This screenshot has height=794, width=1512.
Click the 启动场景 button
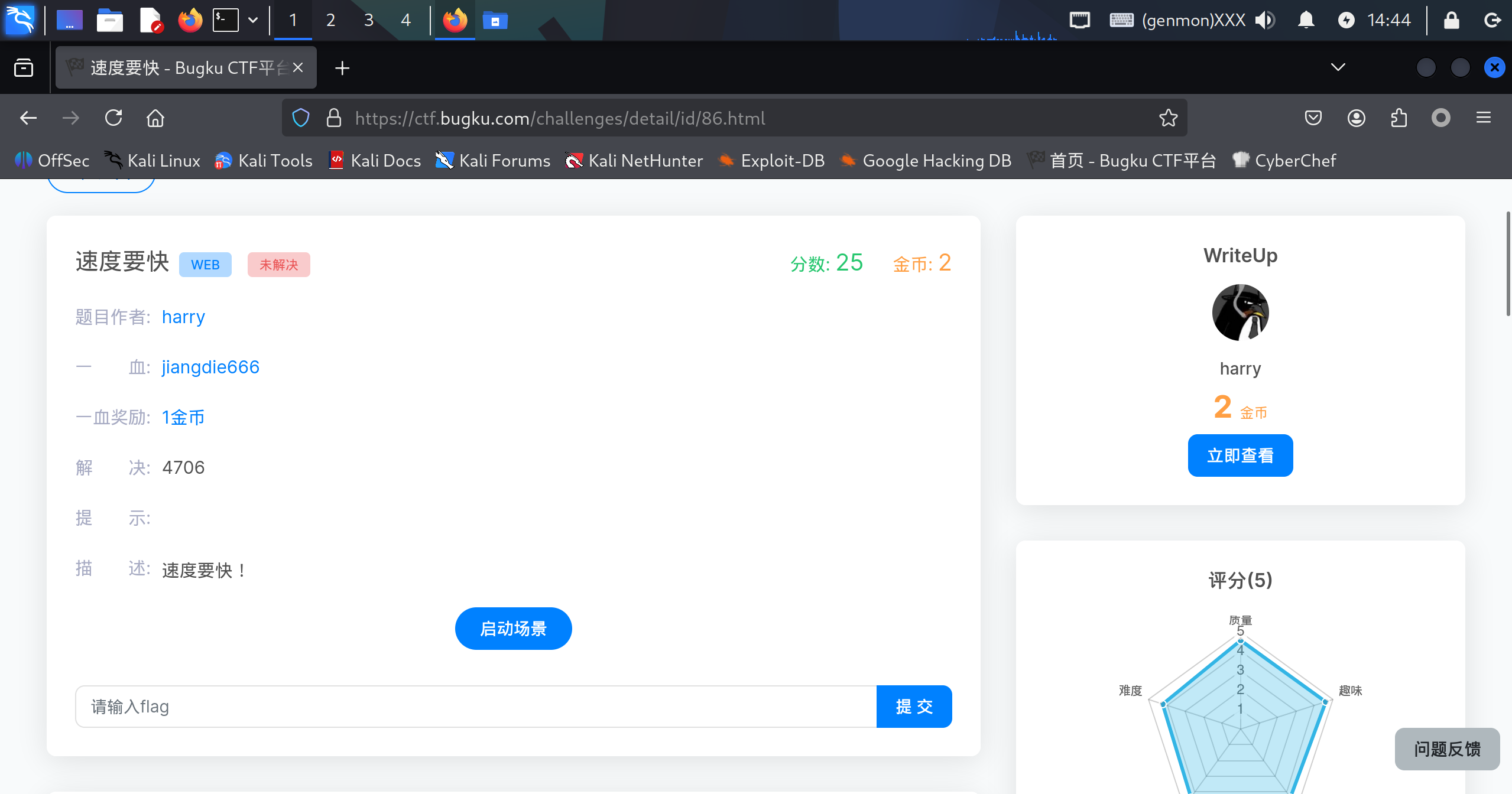coord(513,629)
